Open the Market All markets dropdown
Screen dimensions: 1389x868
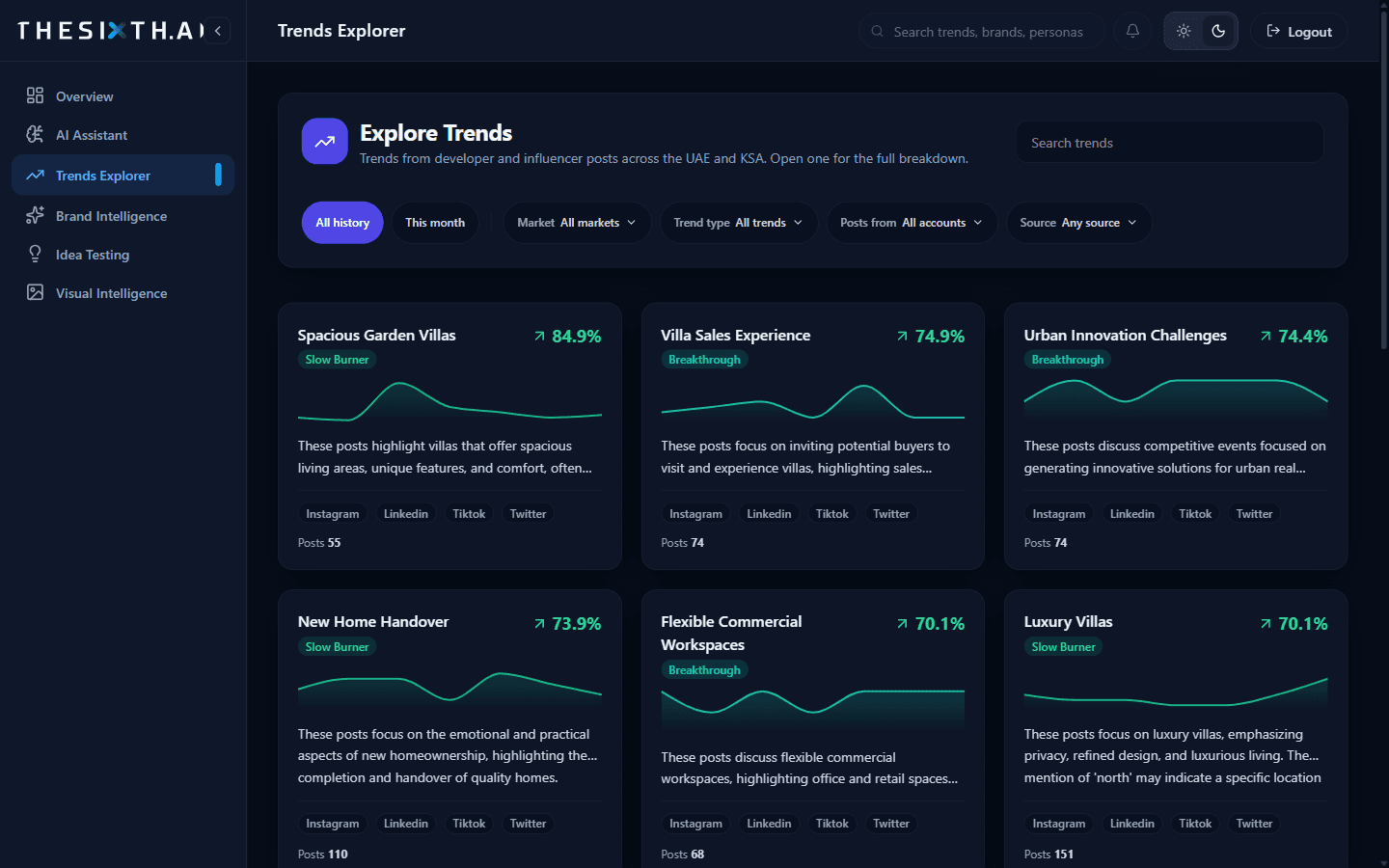click(577, 223)
